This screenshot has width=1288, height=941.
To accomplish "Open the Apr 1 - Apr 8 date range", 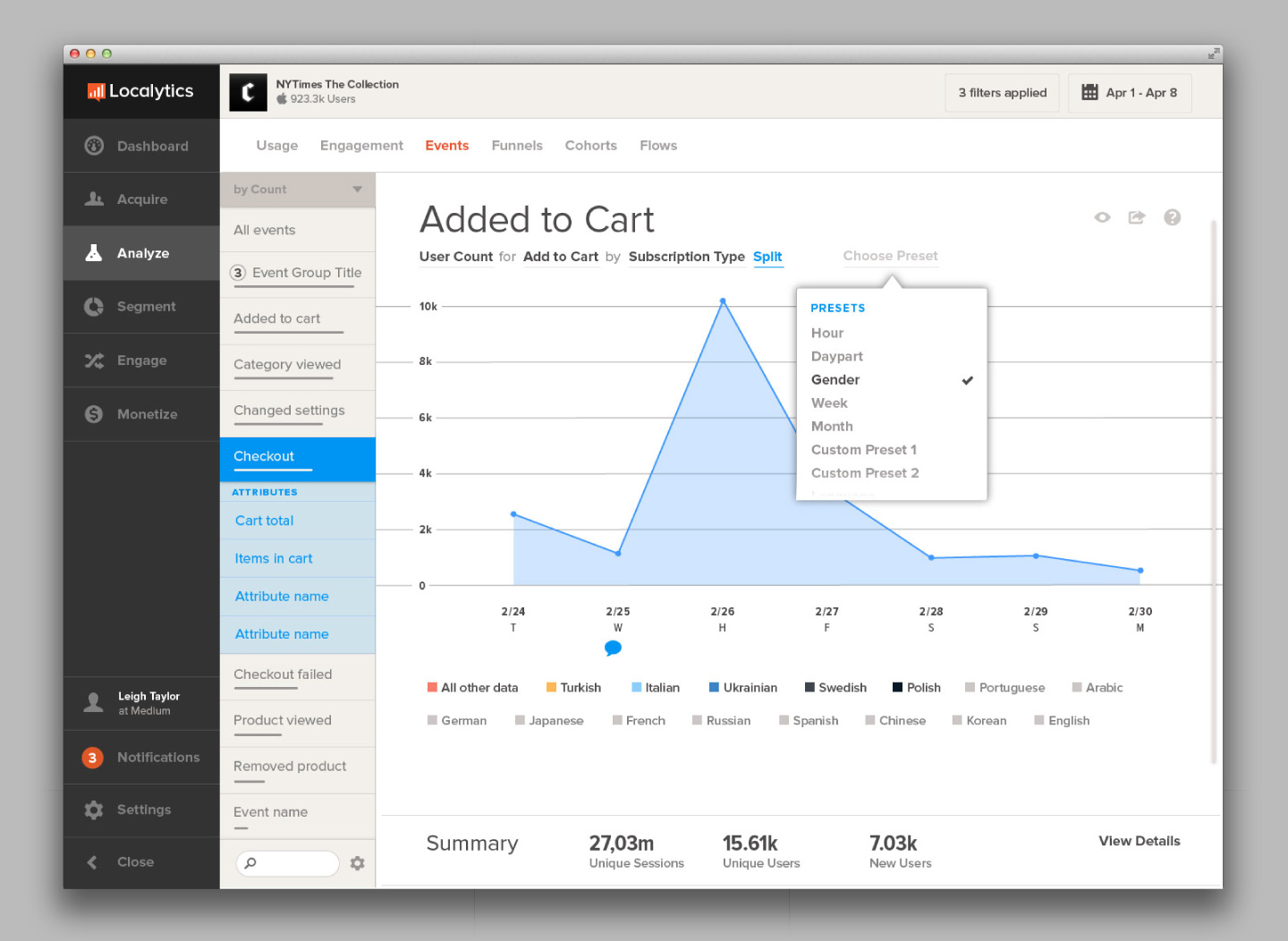I will pos(1130,92).
